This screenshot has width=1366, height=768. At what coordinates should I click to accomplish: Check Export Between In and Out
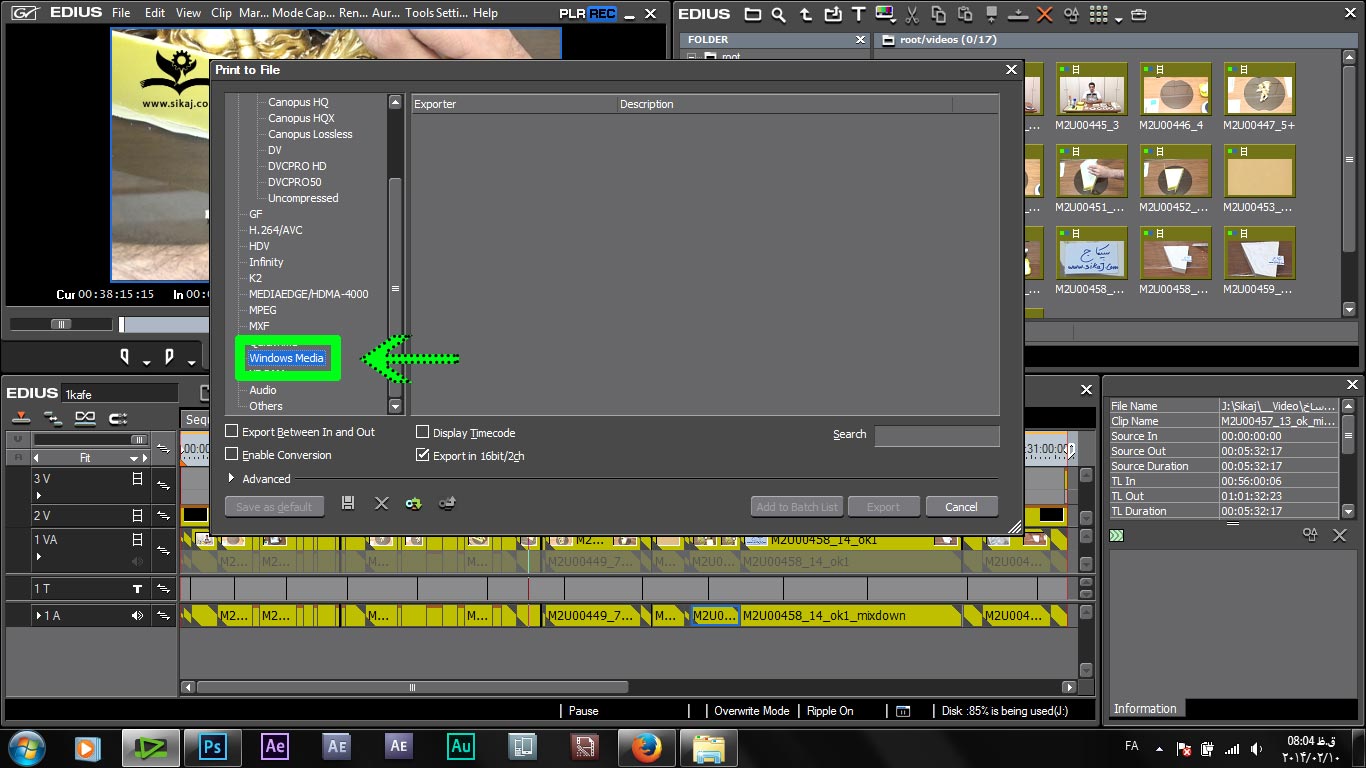point(232,431)
